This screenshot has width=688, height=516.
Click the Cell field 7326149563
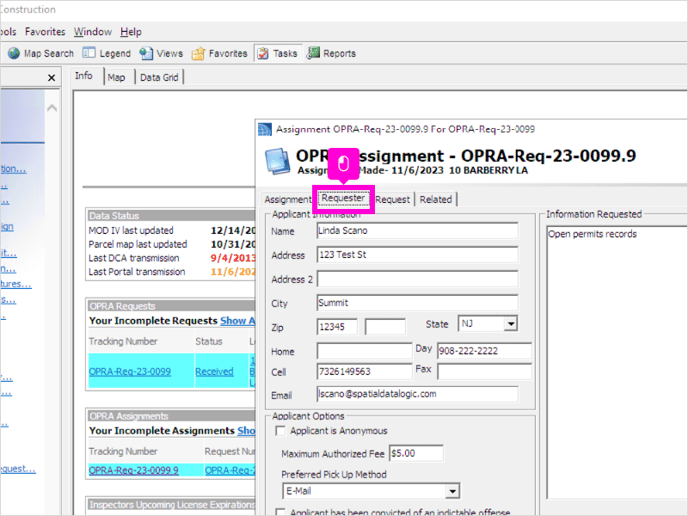click(x=364, y=372)
